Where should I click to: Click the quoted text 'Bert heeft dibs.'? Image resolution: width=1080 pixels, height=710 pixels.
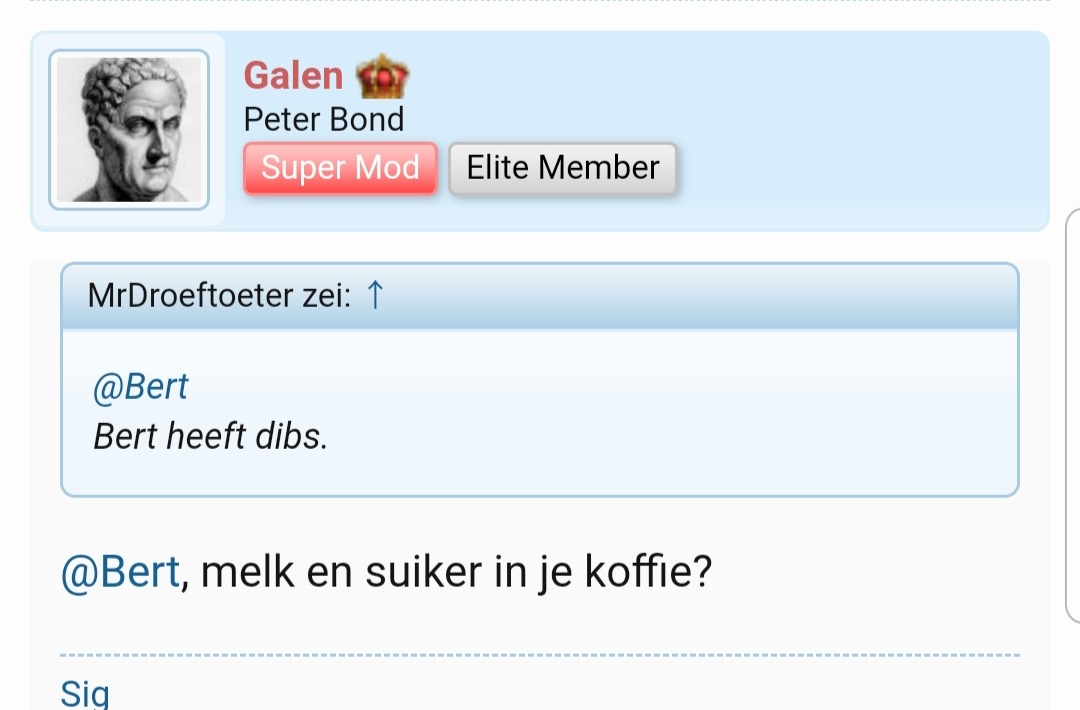[x=210, y=436]
